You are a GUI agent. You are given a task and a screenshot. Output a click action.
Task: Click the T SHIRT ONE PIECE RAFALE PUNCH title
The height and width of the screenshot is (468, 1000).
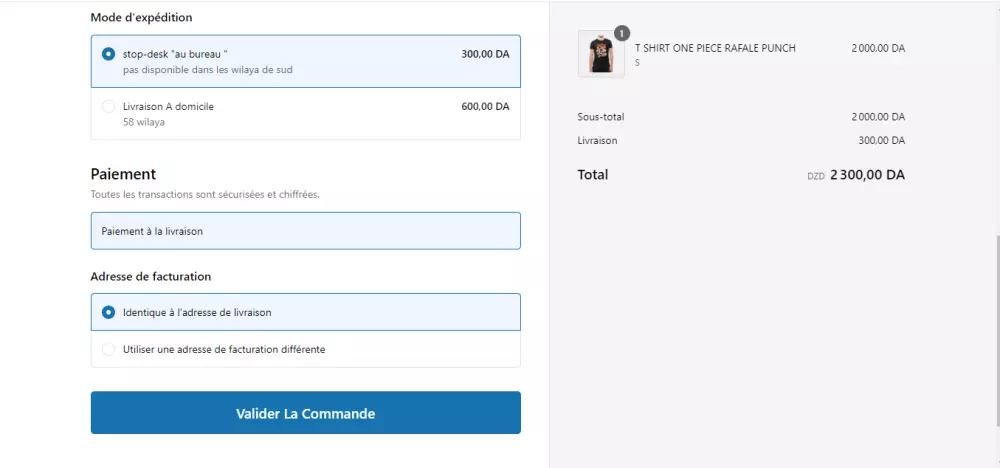click(x=715, y=48)
